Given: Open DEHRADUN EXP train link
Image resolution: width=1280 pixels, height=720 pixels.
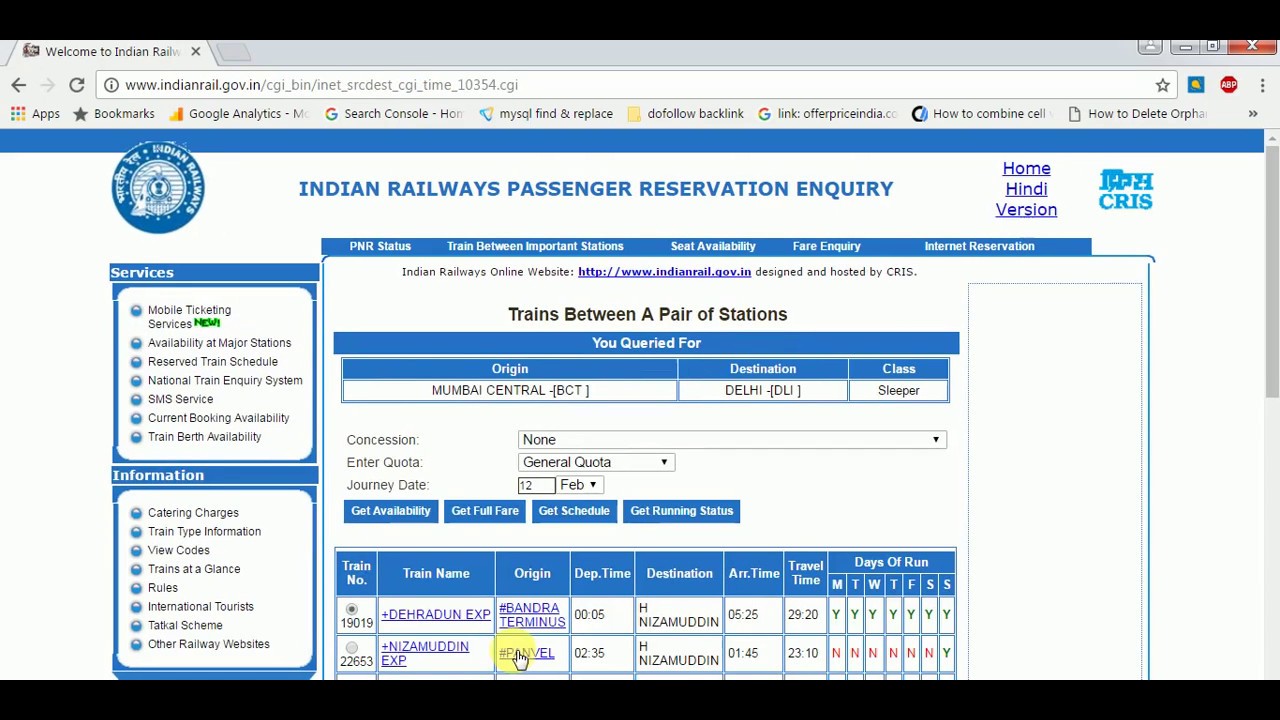Looking at the screenshot, I should pyautogui.click(x=436, y=615).
